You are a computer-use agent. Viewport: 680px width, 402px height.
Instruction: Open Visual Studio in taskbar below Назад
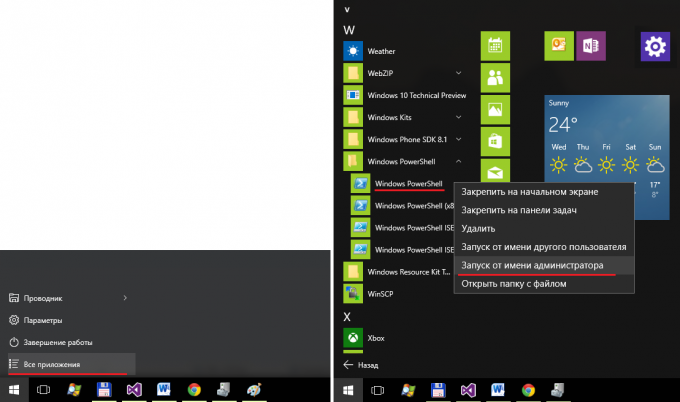pos(468,390)
